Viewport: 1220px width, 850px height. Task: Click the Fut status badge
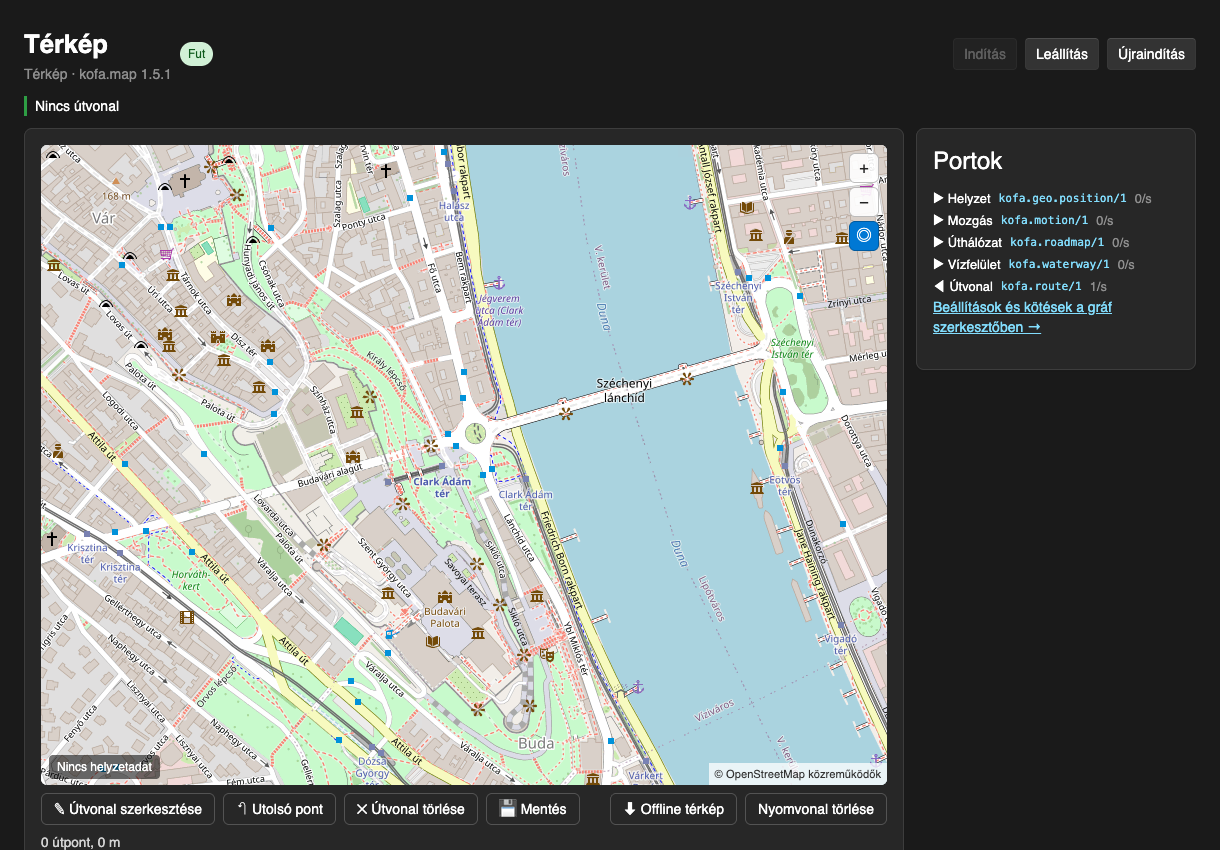pyautogui.click(x=197, y=54)
